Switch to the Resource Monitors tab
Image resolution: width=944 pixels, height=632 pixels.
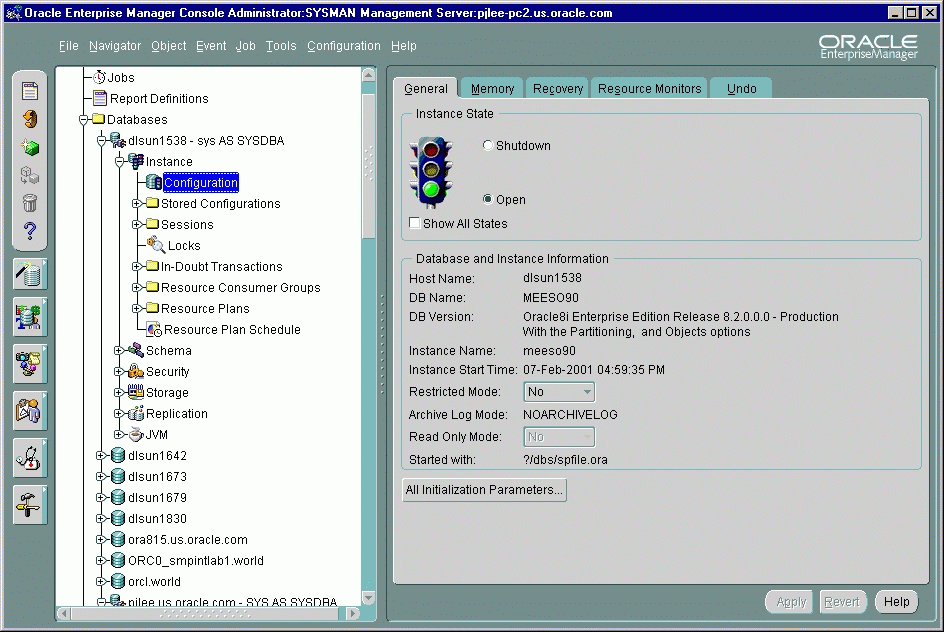[649, 88]
